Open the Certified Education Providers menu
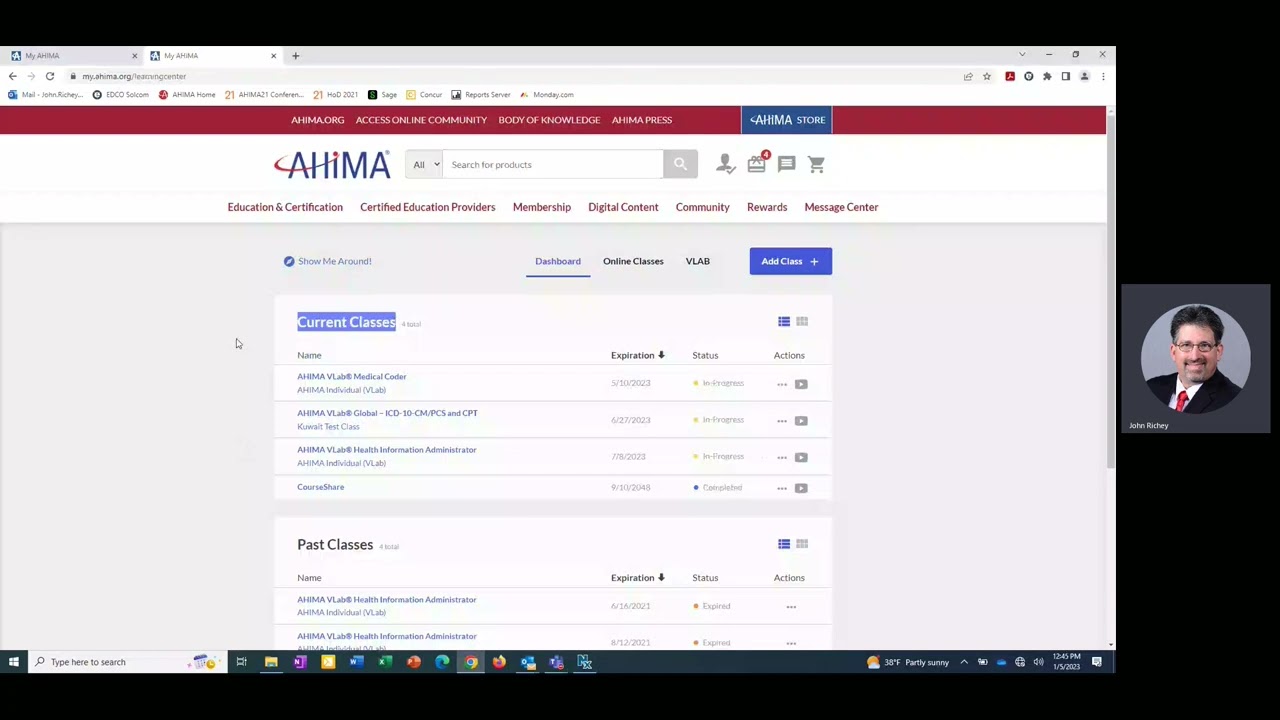1280x720 pixels. pyautogui.click(x=428, y=207)
